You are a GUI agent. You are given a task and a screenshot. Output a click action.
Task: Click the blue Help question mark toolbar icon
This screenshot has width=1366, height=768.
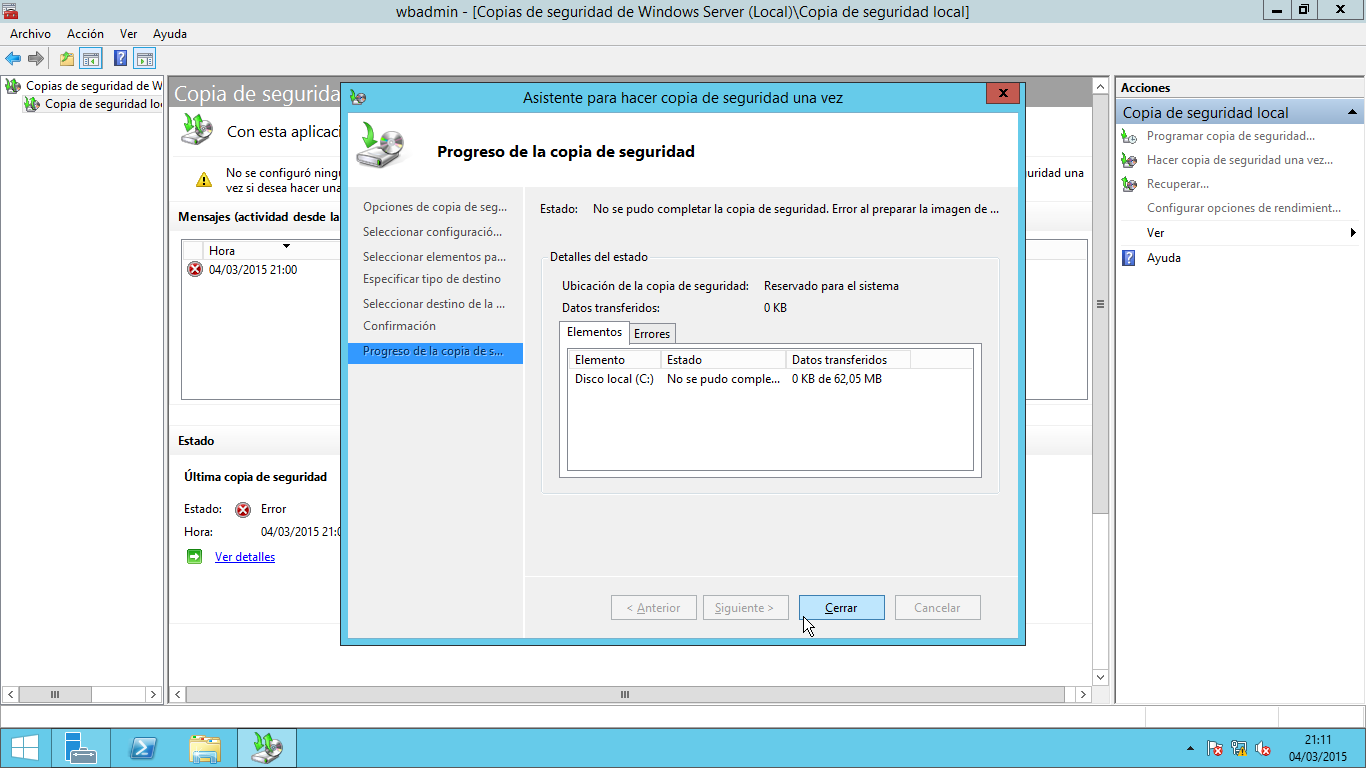(121, 58)
